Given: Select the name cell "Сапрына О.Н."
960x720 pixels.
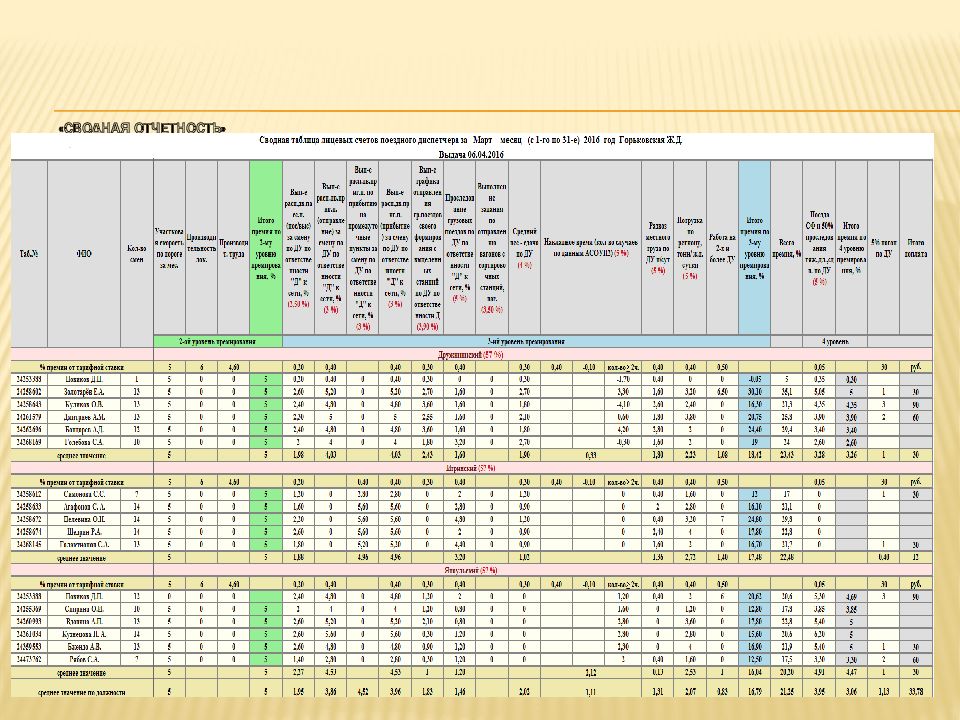Looking at the screenshot, I should click(x=84, y=609).
